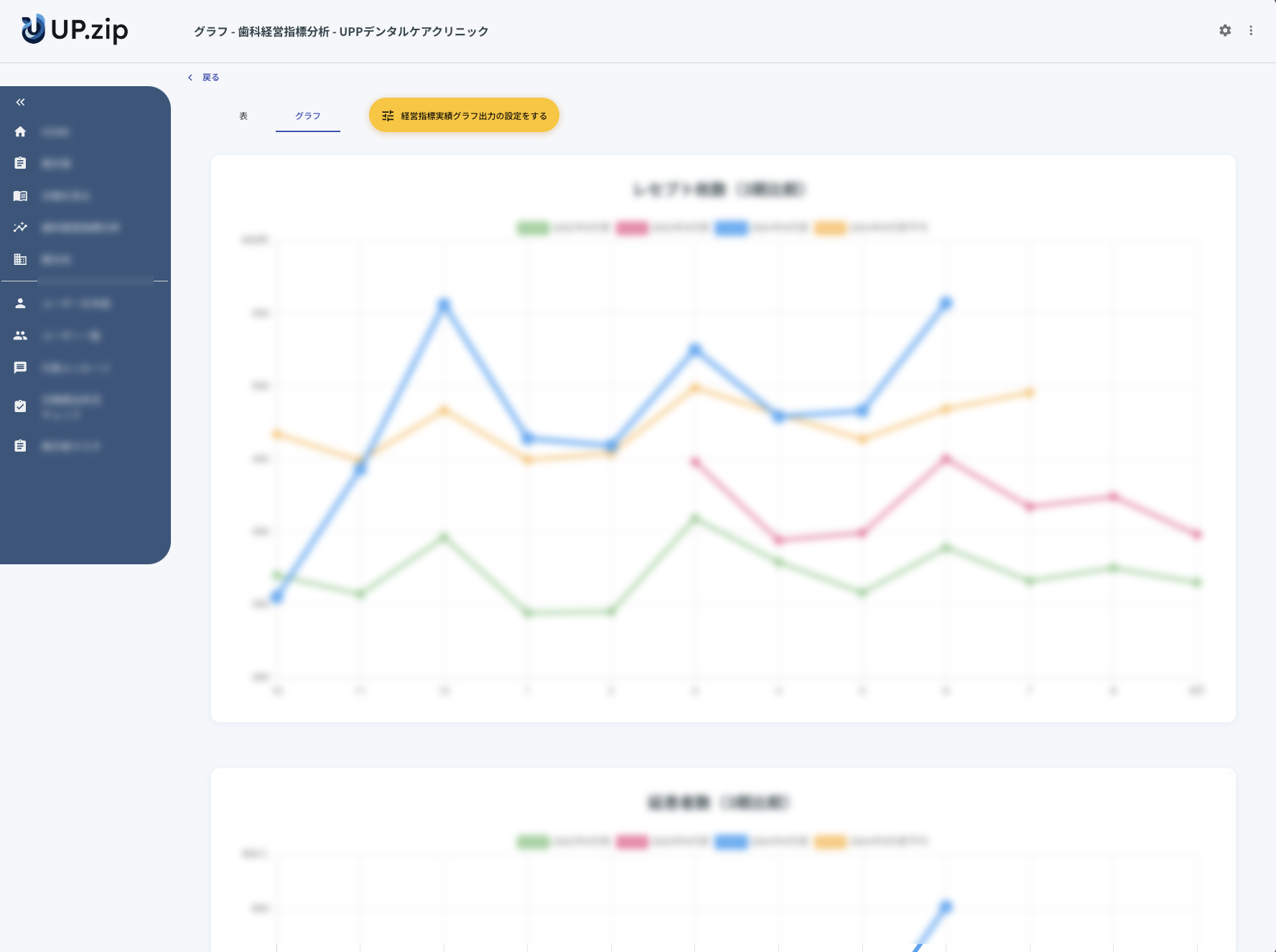Screen dimensions: 1276x952
Task: Switch to the 表 tab
Action: [x=243, y=116]
